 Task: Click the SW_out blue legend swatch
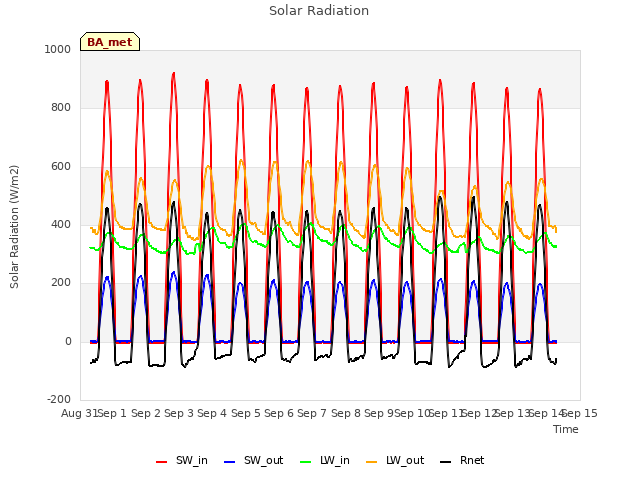coord(230,462)
